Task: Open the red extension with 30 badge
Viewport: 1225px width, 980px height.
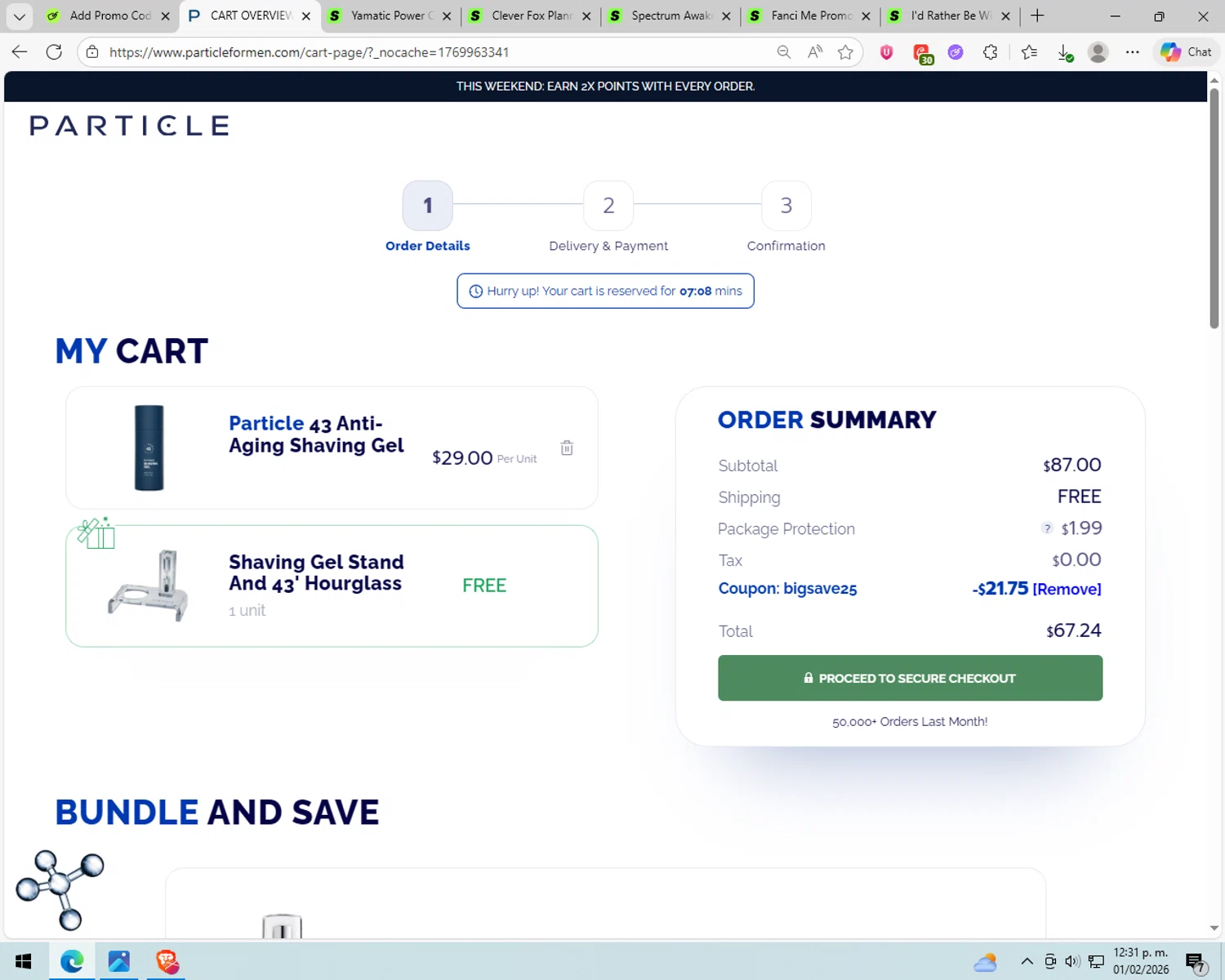Action: click(923, 54)
